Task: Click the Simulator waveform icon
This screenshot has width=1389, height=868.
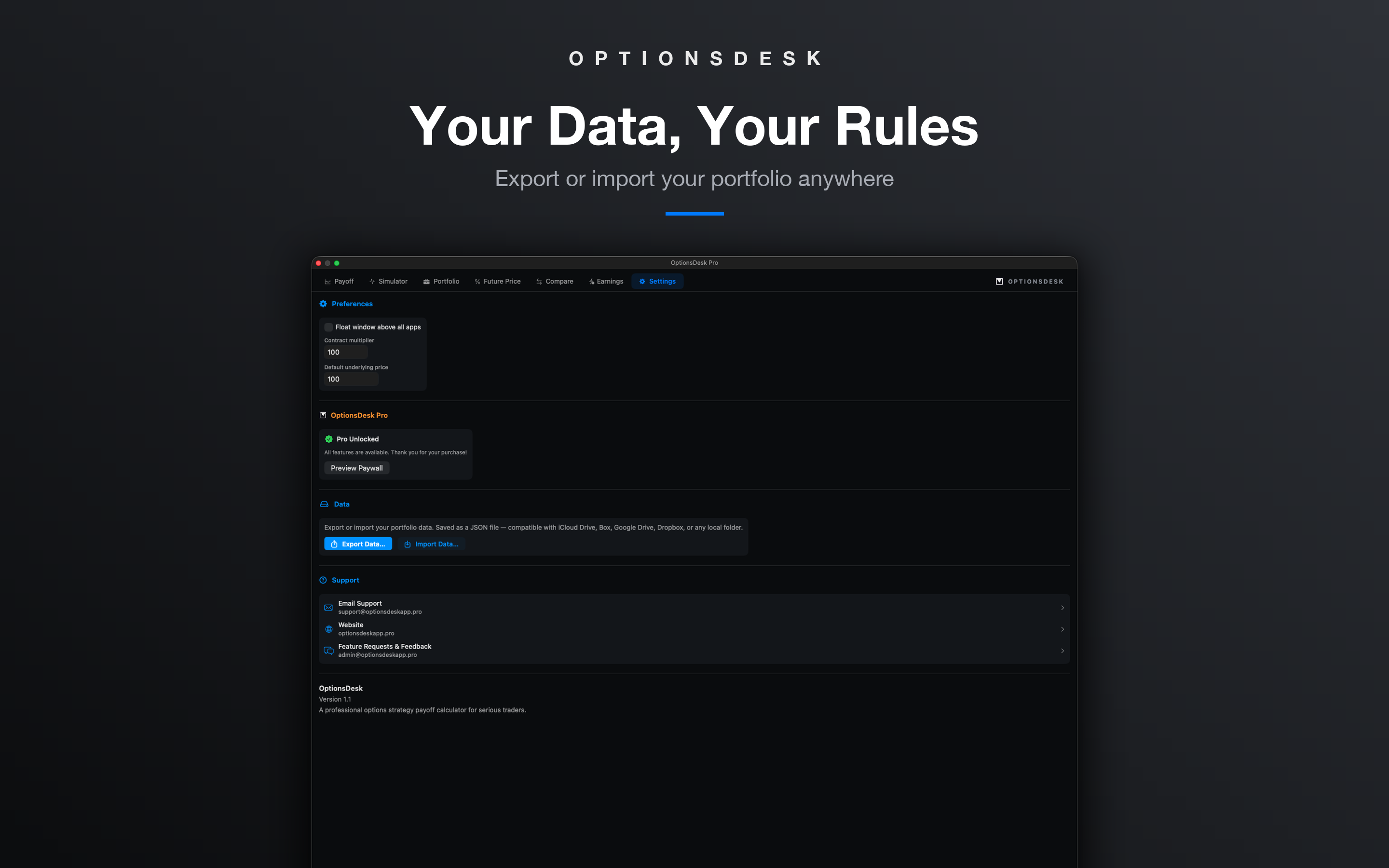Action: tap(372, 281)
